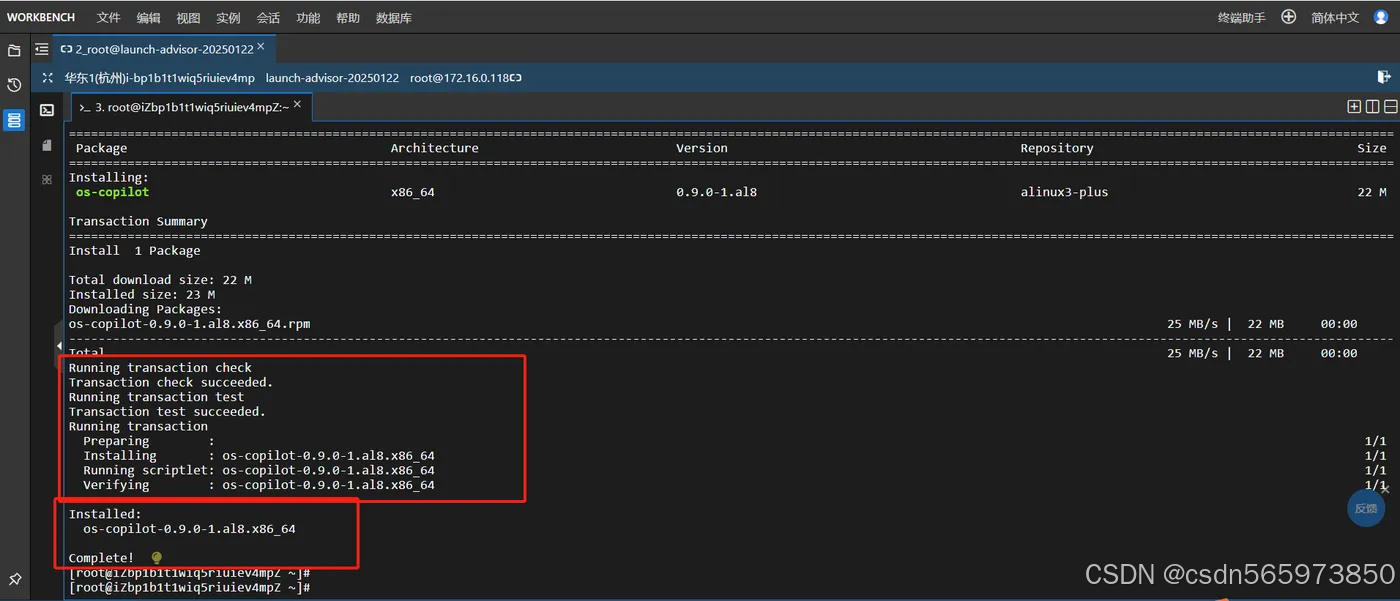Viewport: 1400px width, 601px height.
Task: Click the launch-advisor-20250122 instance name
Action: [x=332, y=78]
